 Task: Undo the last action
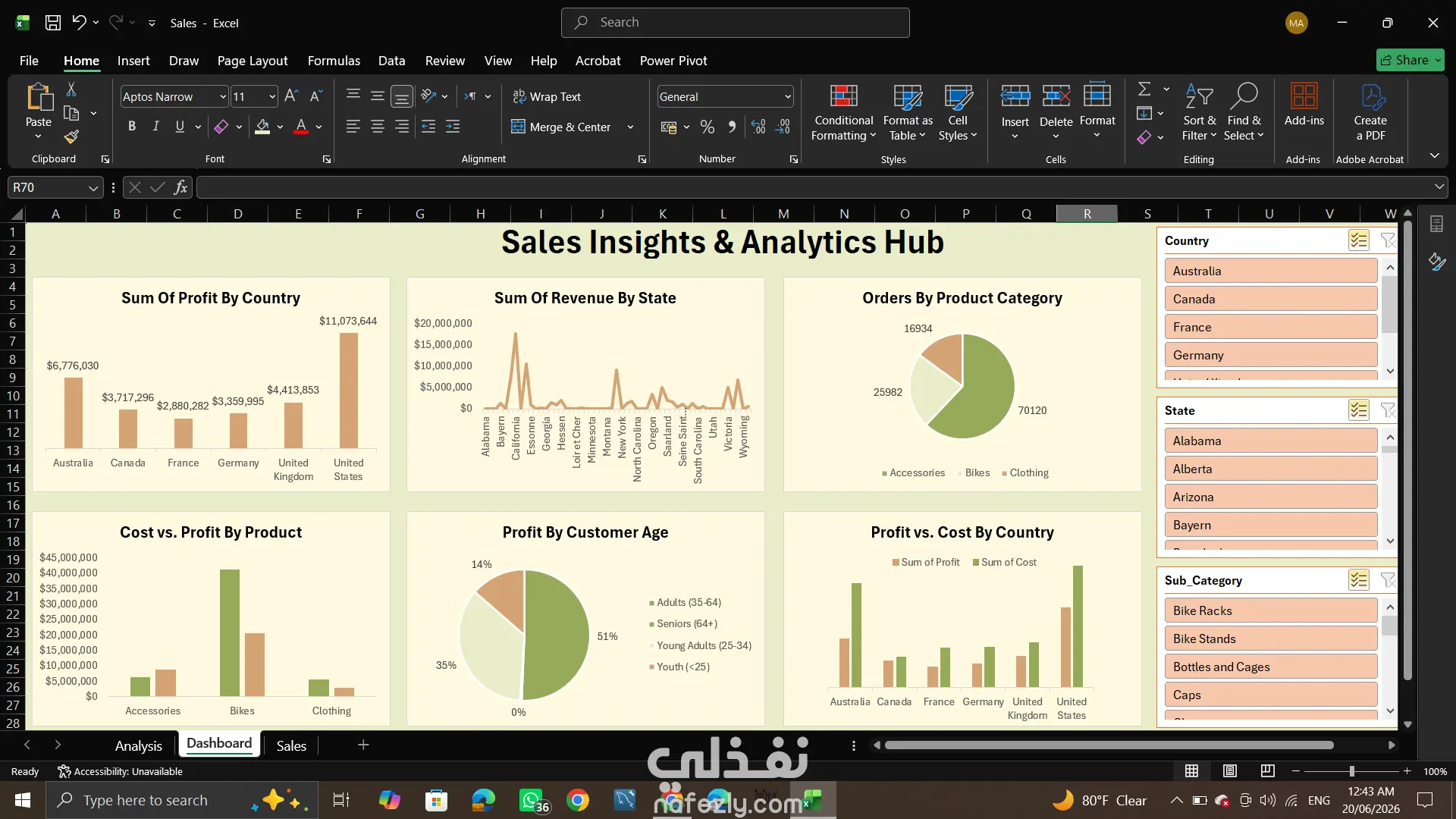click(79, 23)
